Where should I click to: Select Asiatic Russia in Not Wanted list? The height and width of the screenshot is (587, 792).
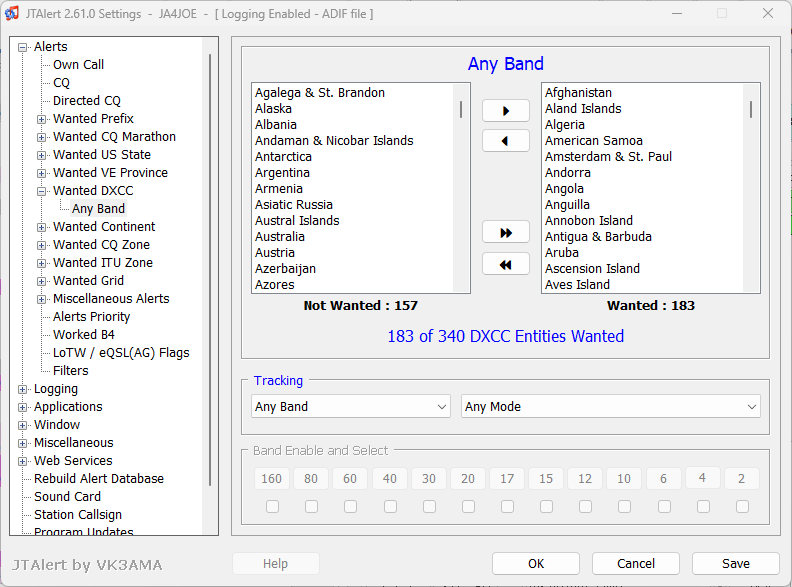[x=294, y=205]
